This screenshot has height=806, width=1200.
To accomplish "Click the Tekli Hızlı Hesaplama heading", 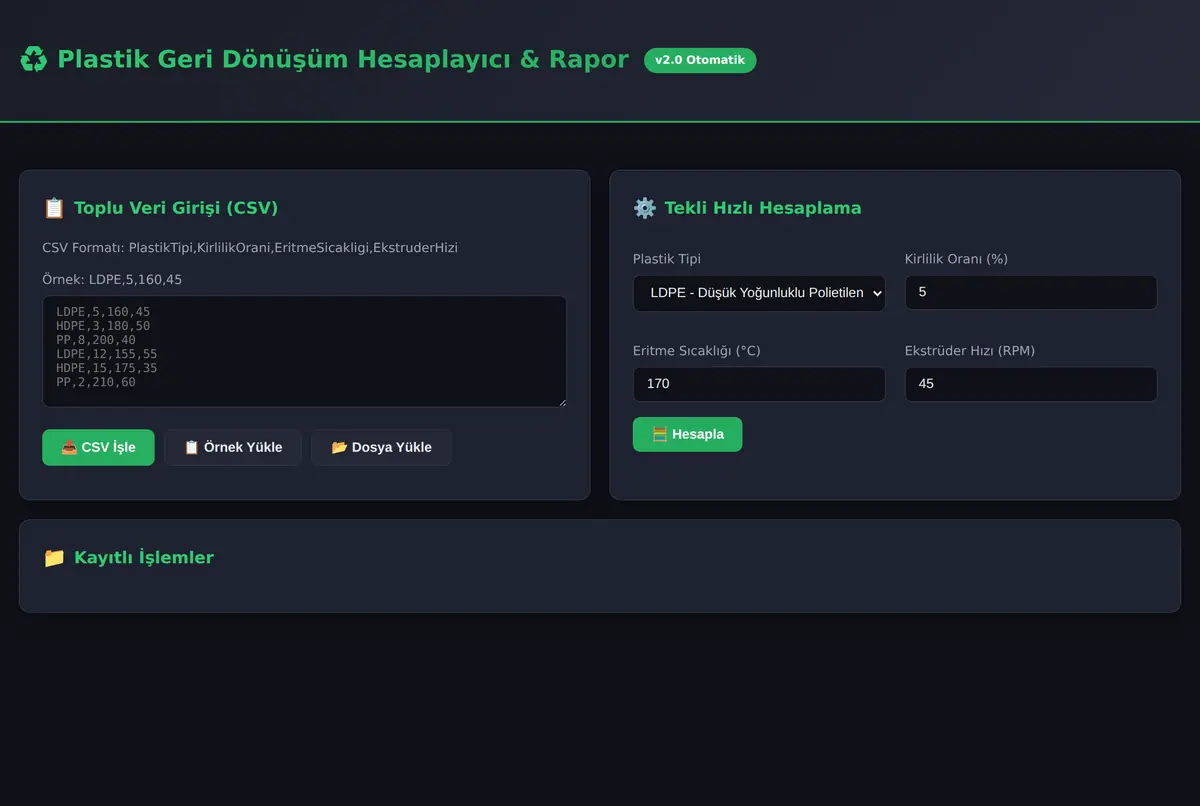I will click(x=763, y=208).
